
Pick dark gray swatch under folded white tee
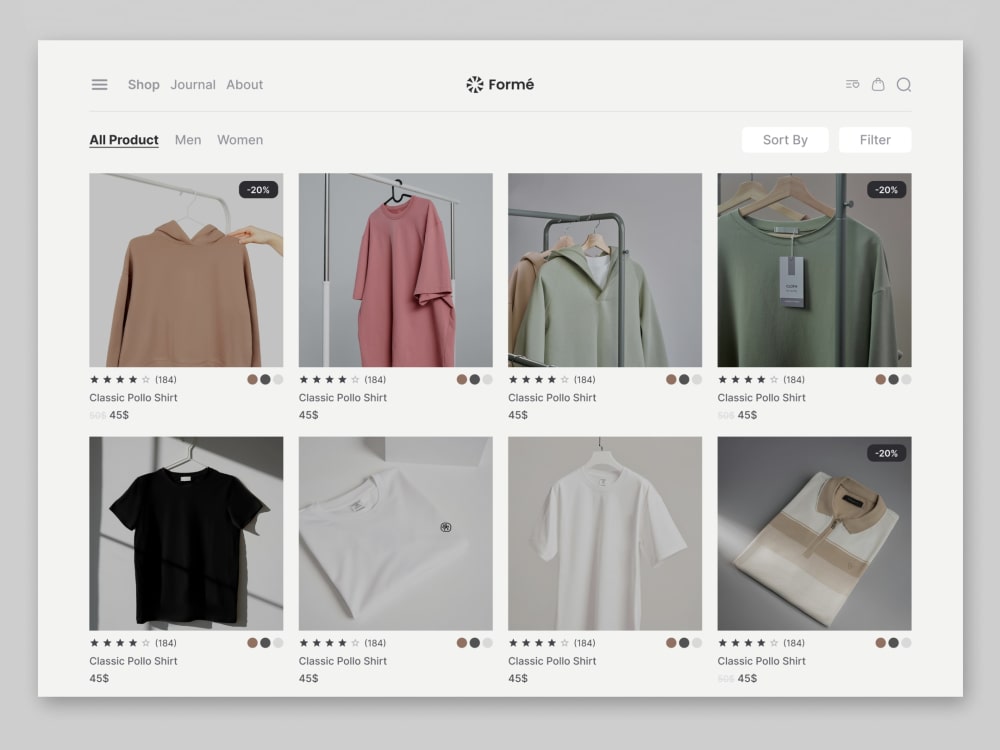click(x=474, y=643)
